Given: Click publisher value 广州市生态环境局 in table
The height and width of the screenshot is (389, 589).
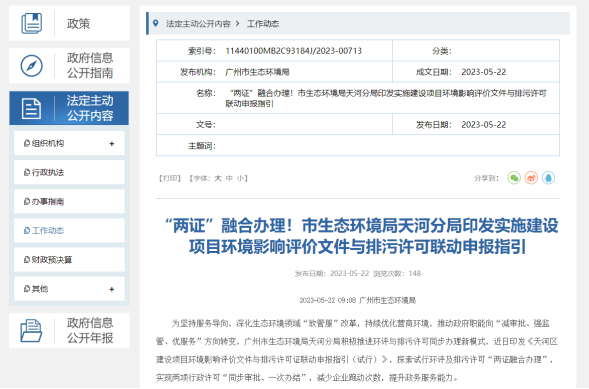Looking at the screenshot, I should click(x=257, y=72).
